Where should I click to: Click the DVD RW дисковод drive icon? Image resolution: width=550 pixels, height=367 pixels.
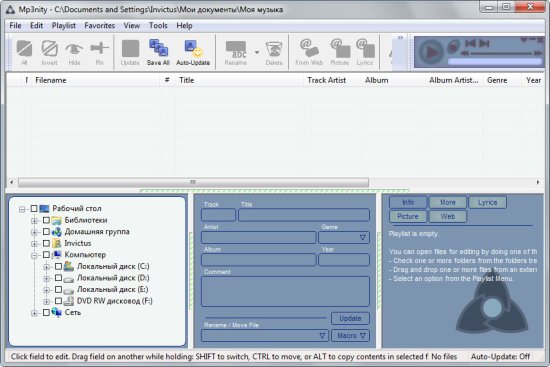point(69,301)
